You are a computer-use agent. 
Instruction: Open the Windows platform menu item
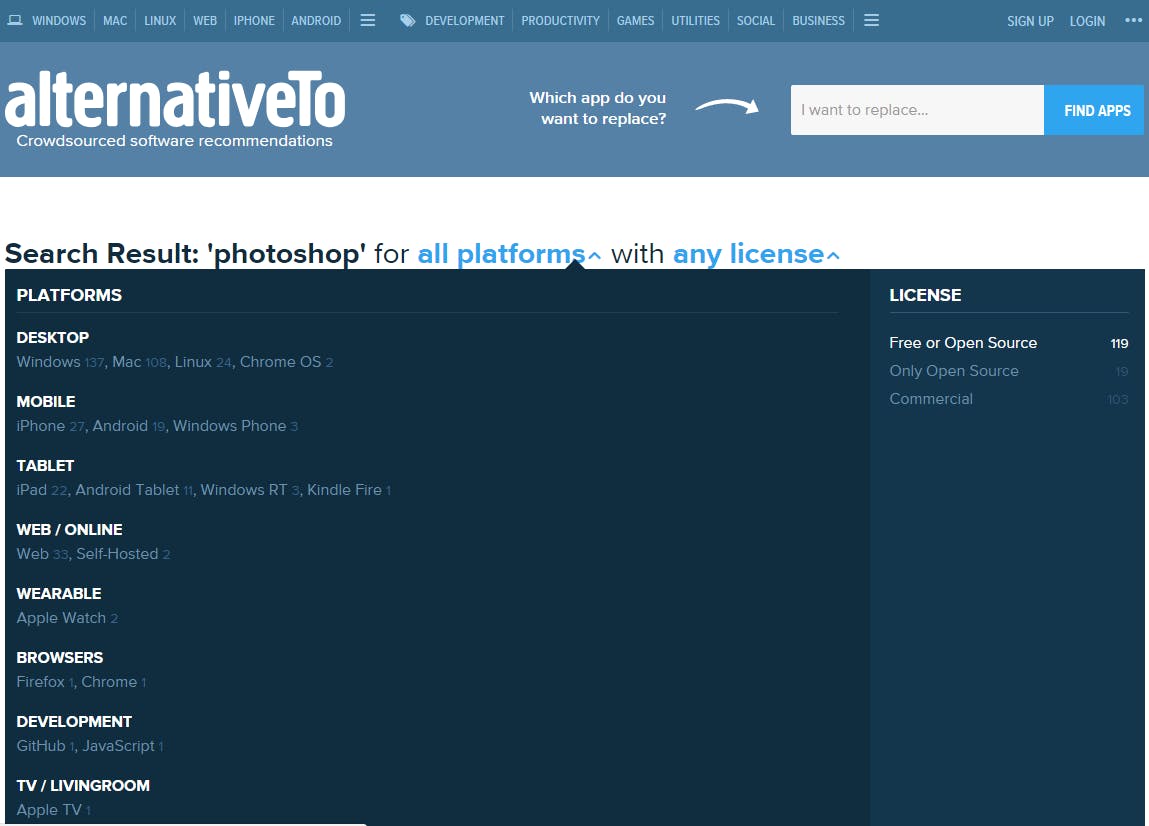click(x=59, y=21)
